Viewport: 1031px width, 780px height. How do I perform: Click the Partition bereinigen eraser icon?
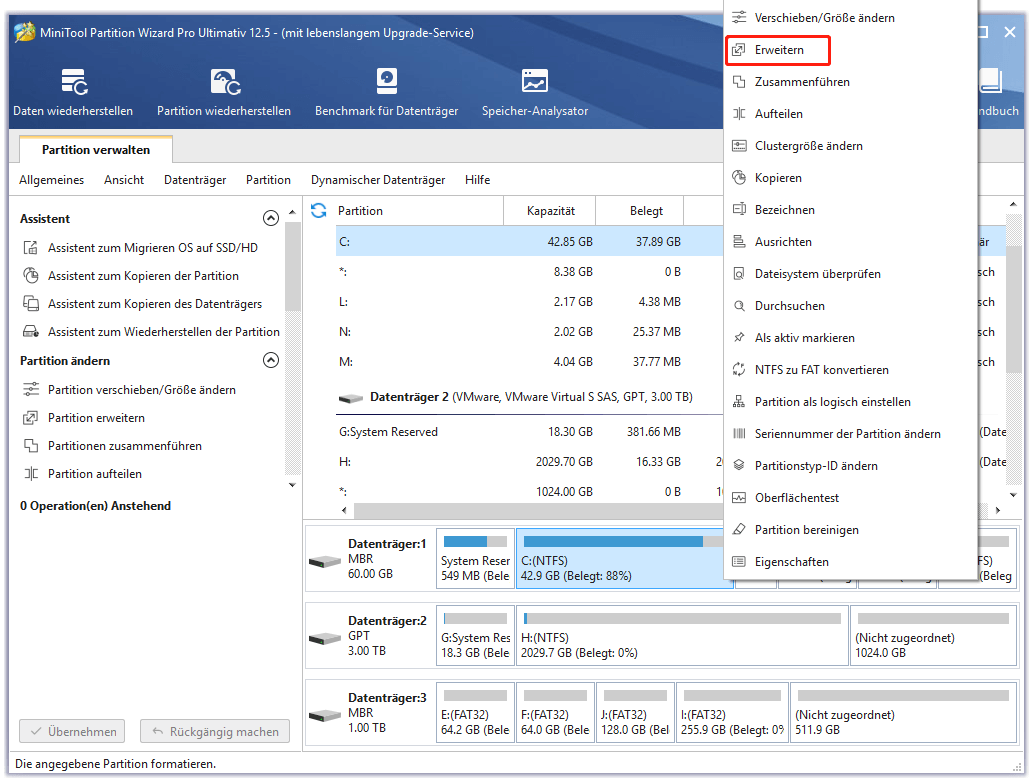[x=739, y=530]
